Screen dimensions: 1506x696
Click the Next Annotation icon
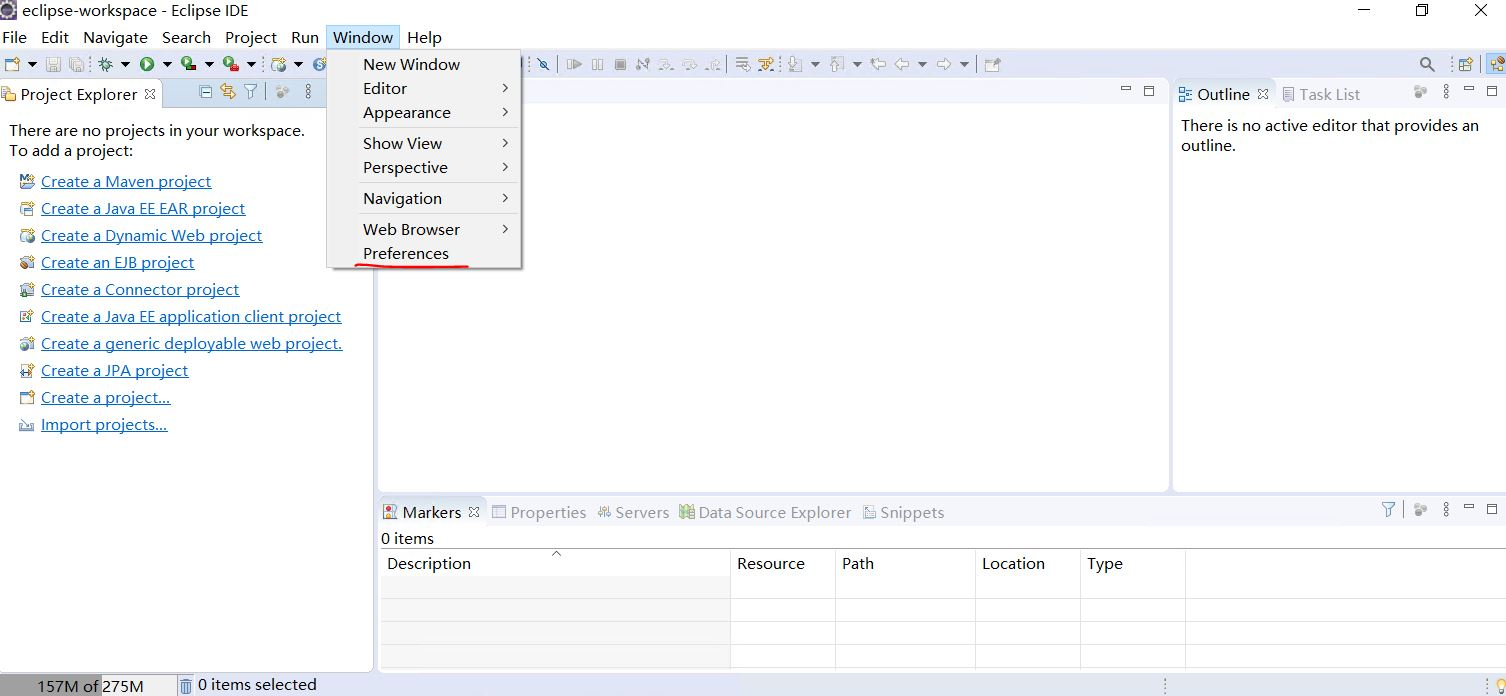click(795, 64)
